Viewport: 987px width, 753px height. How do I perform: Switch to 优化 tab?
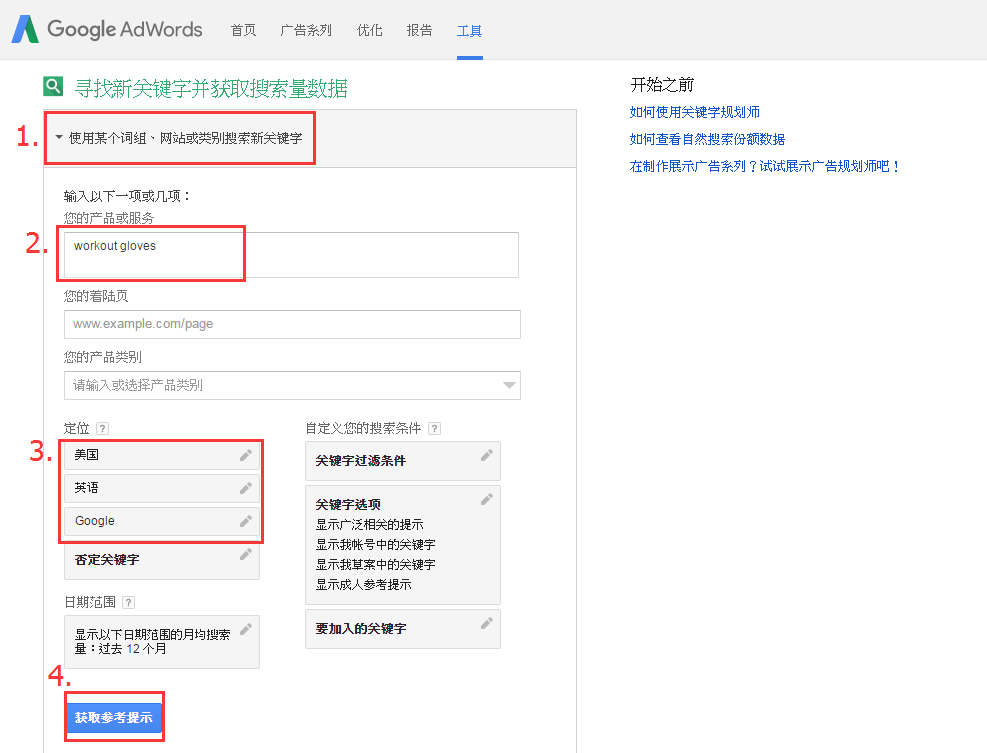coord(369,30)
